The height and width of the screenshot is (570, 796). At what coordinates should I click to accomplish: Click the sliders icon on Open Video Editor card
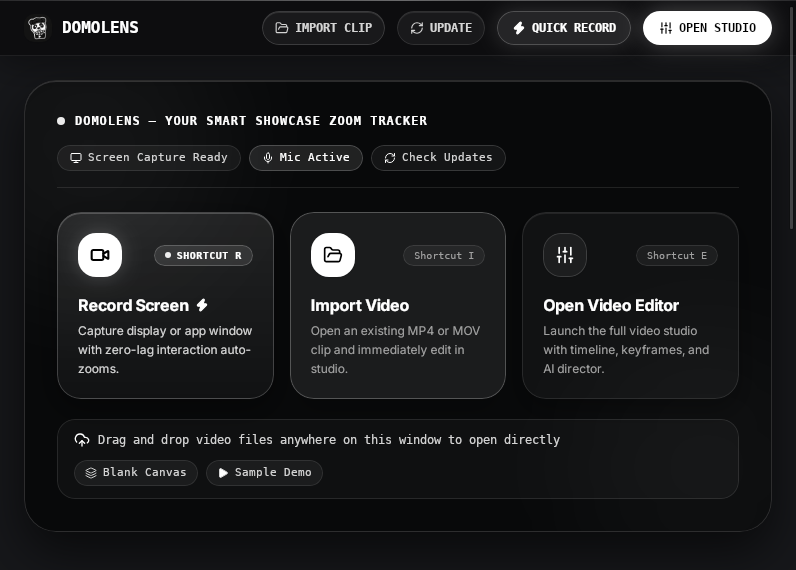pyautogui.click(x=565, y=255)
